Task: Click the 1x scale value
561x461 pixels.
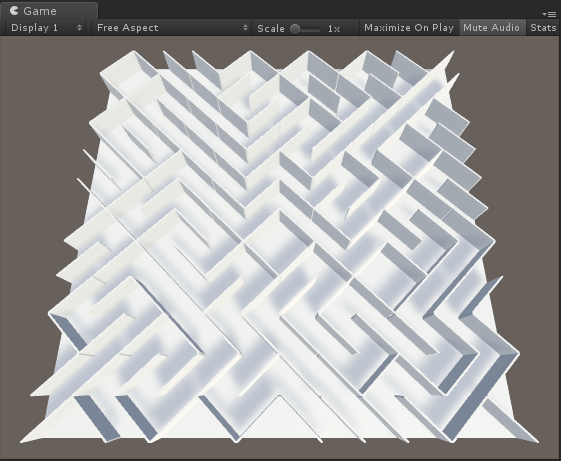Action: tap(333, 29)
